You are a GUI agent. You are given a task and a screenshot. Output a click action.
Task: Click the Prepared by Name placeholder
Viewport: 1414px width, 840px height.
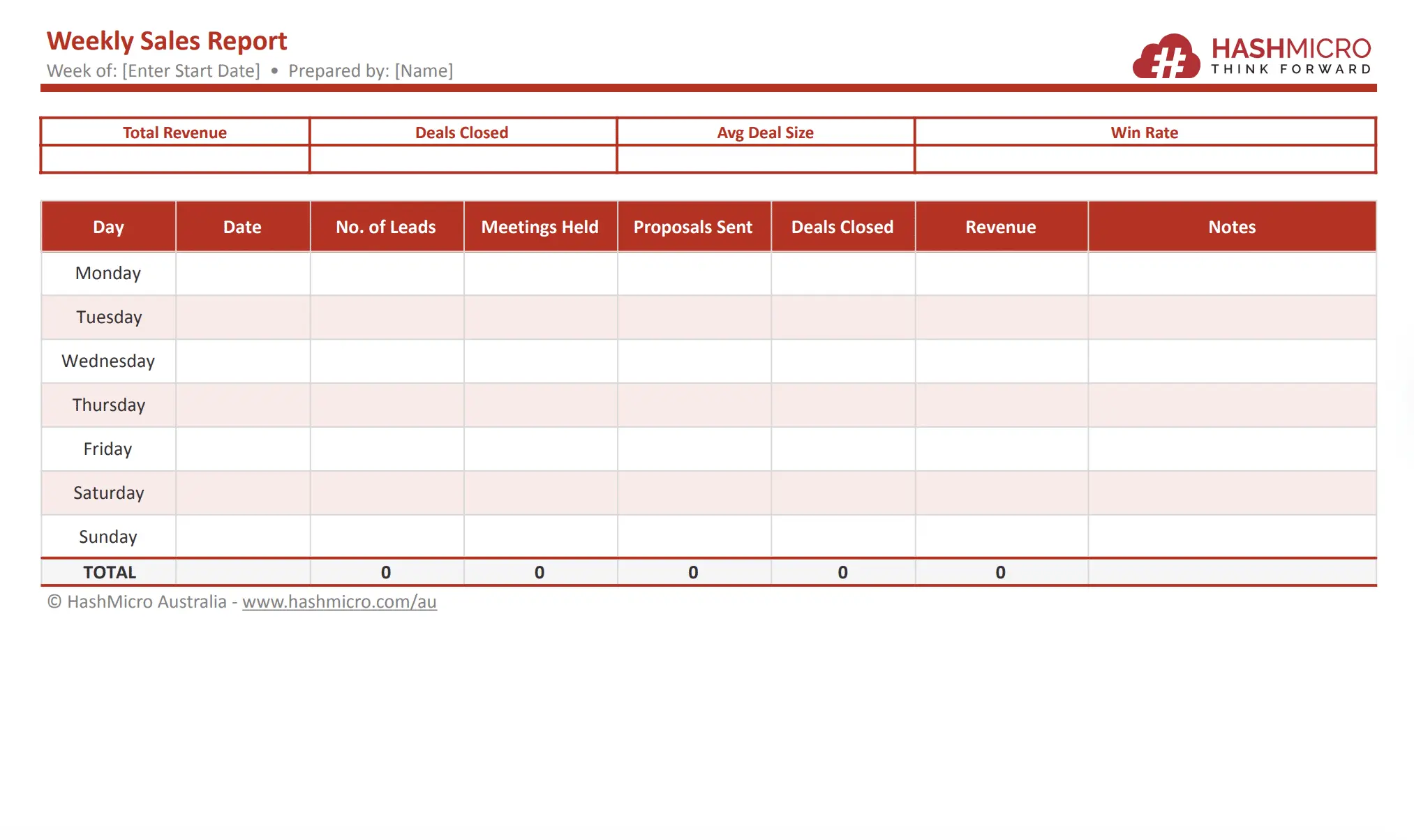point(424,71)
